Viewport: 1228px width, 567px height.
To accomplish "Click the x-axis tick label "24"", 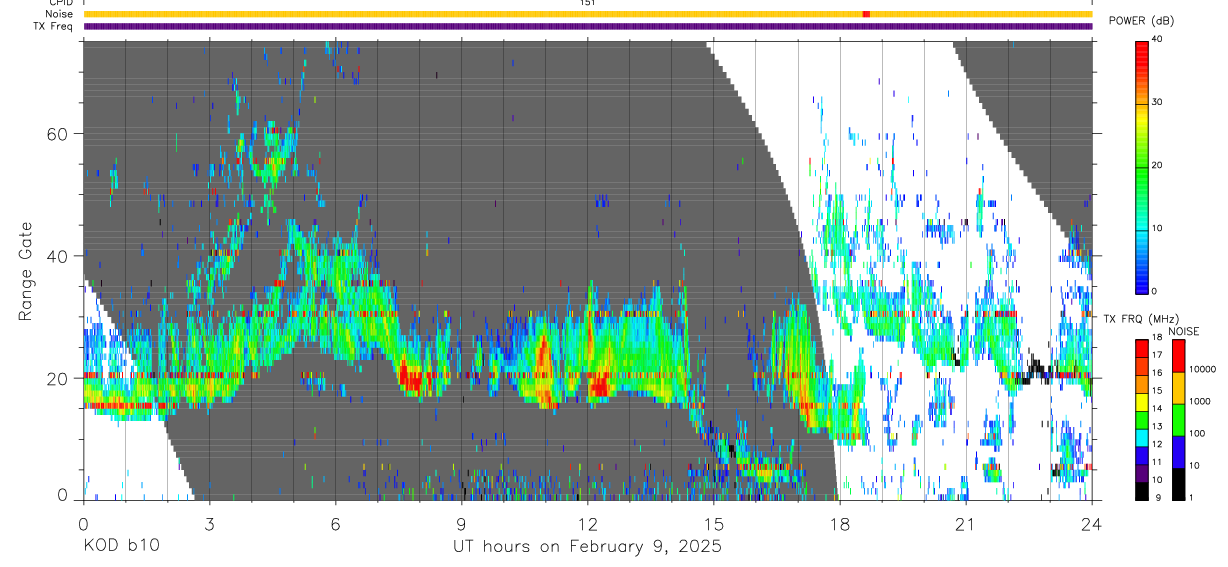I will 1091,523.
